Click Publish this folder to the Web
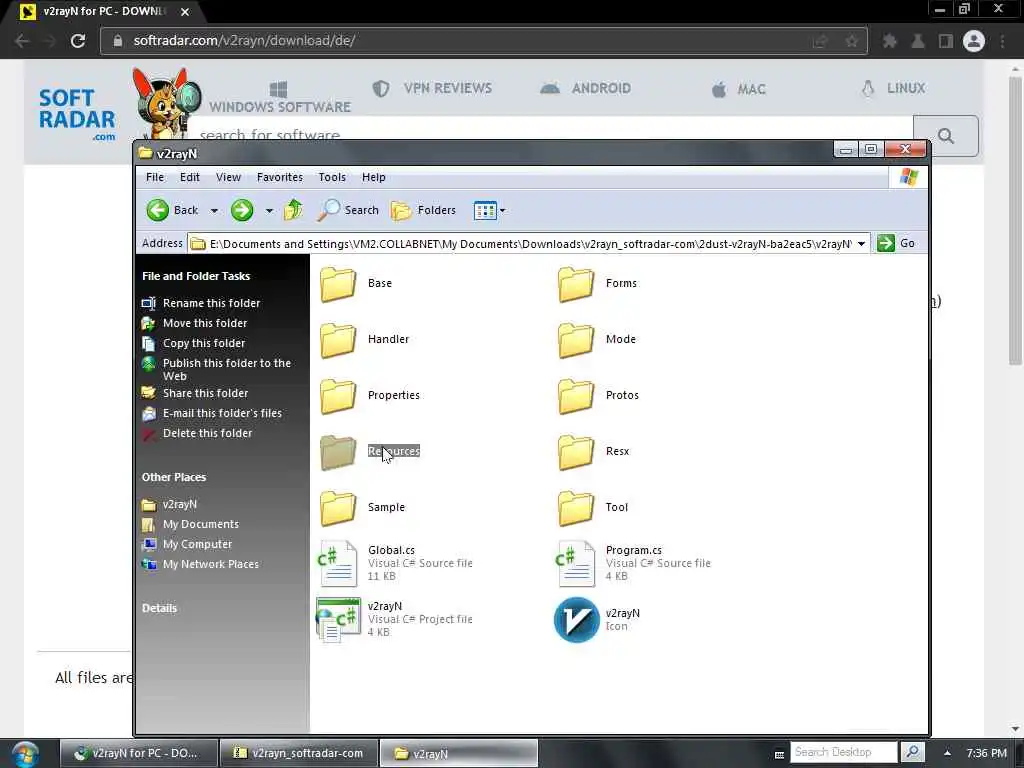Screen dimensions: 1024x768 pos(227,370)
